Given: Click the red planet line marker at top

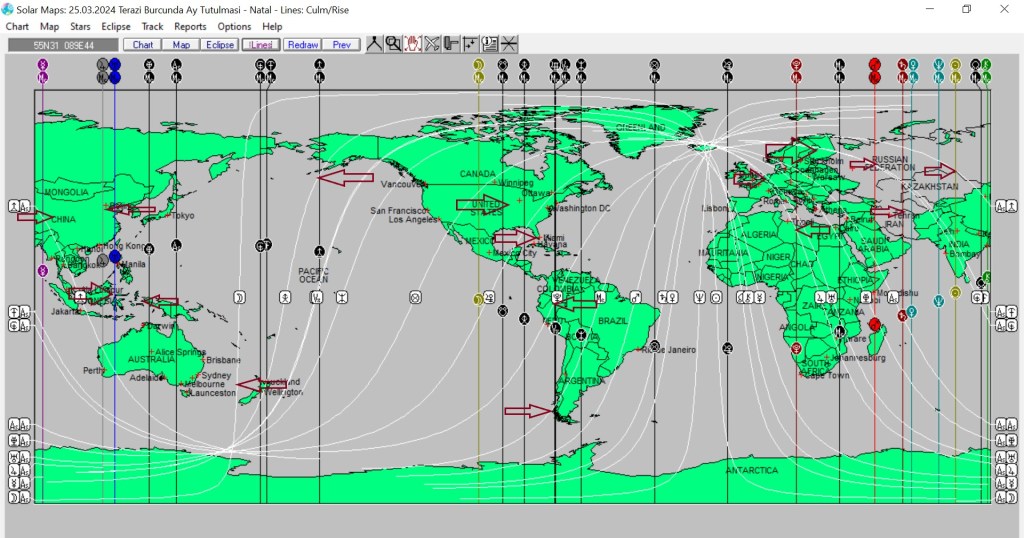Looking at the screenshot, I should [x=875, y=65].
